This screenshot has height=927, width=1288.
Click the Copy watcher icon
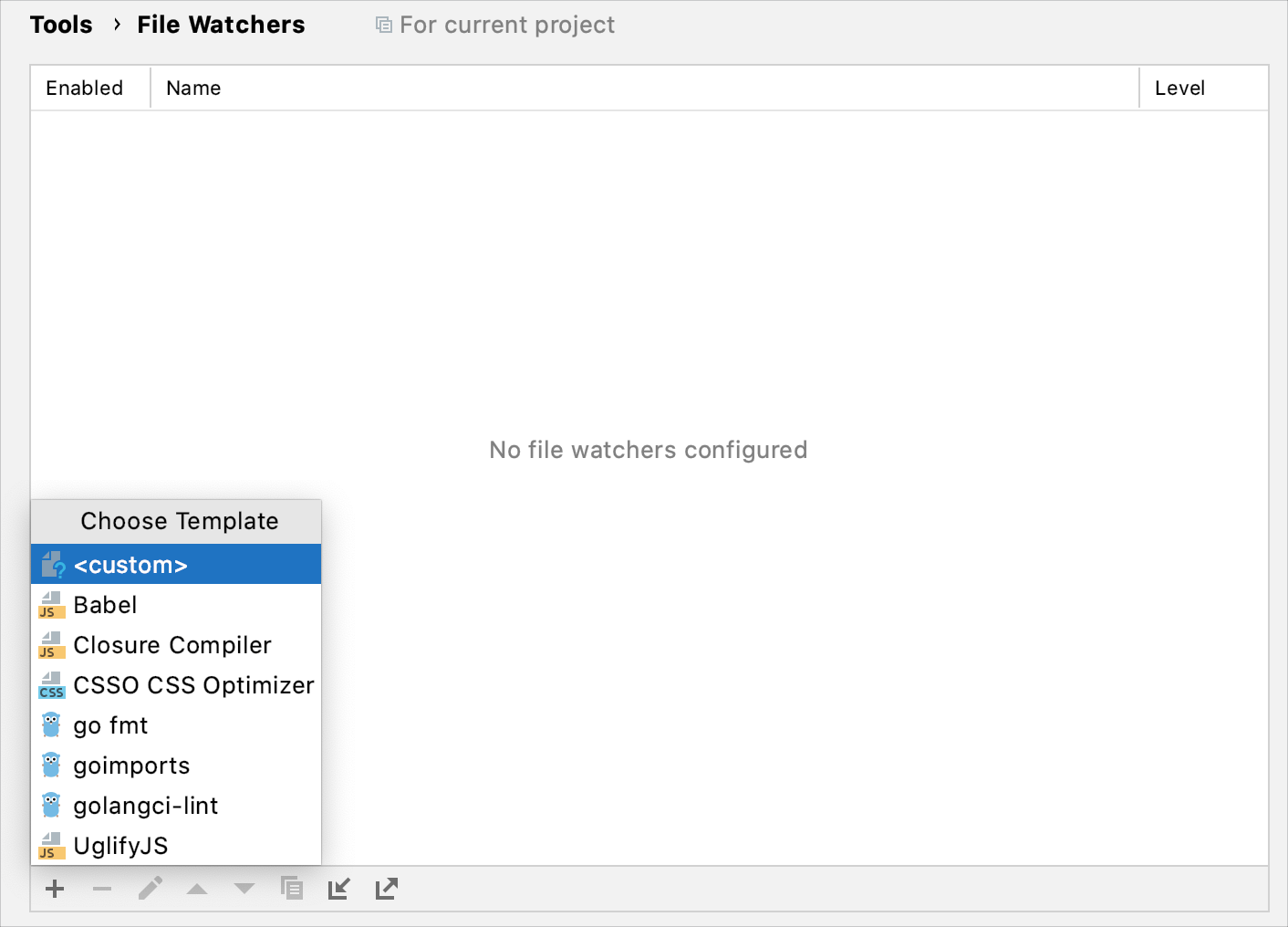pyautogui.click(x=292, y=889)
